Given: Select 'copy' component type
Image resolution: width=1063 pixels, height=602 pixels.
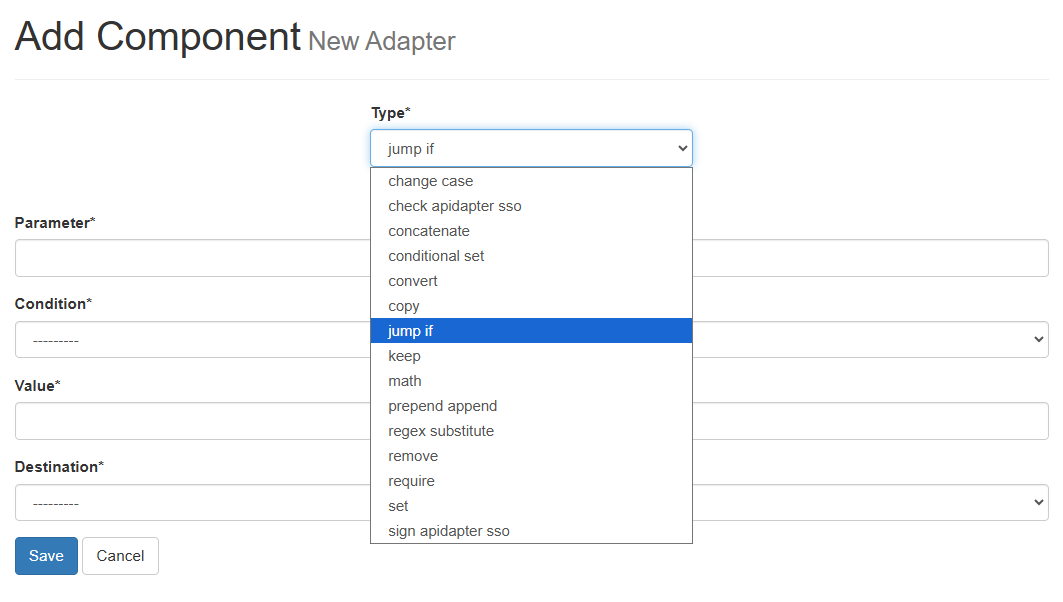Looking at the screenshot, I should click(404, 306).
